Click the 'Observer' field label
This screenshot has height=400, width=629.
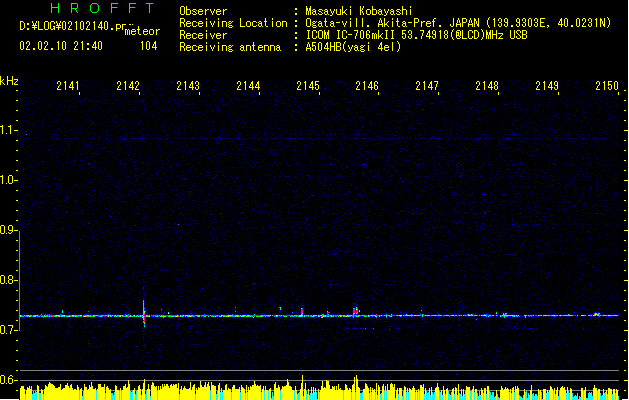203,11
